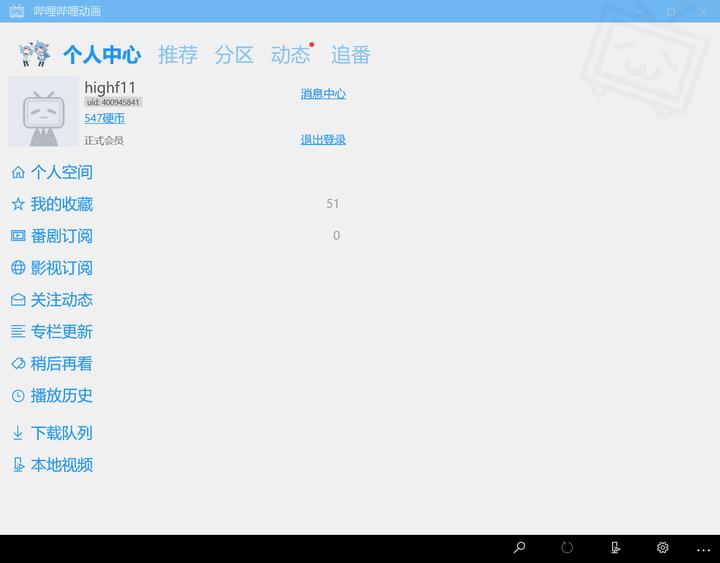The image size is (720, 563).
Task: Open the 547硬币 coin link
Action: [105, 118]
